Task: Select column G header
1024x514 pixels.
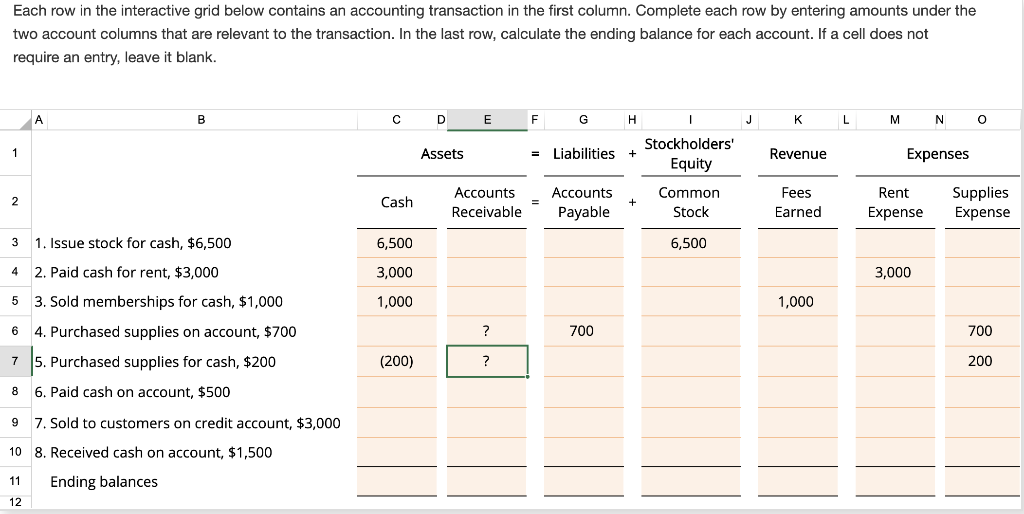Action: coord(583,120)
